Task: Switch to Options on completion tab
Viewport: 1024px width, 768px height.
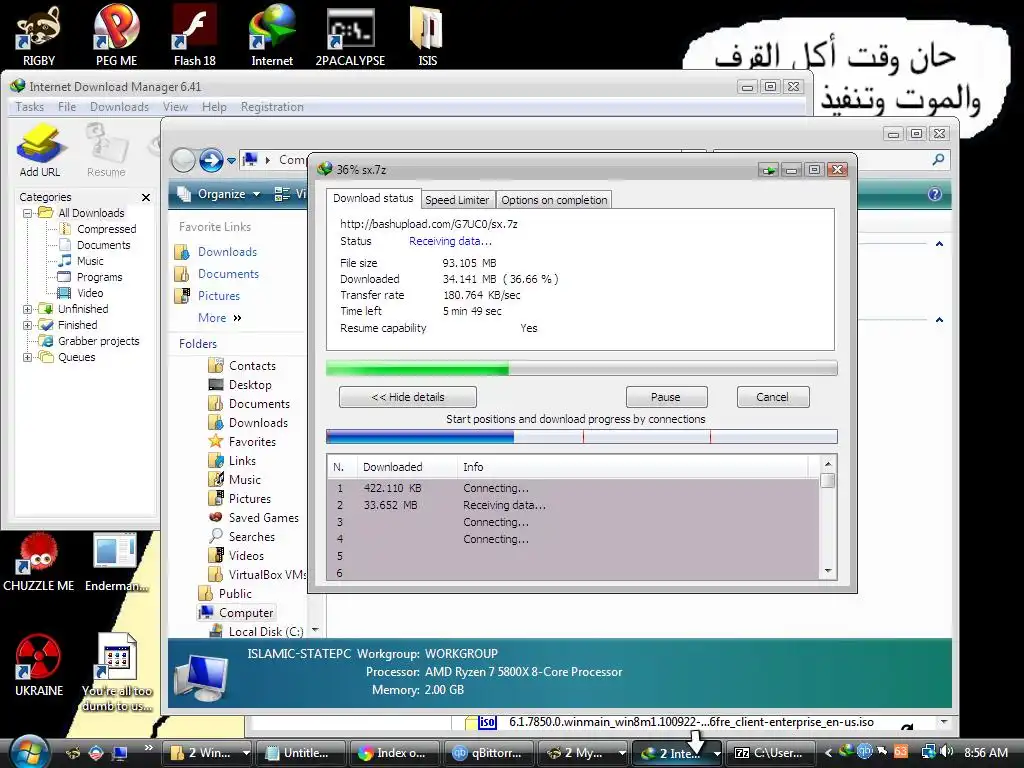Action: (x=554, y=200)
